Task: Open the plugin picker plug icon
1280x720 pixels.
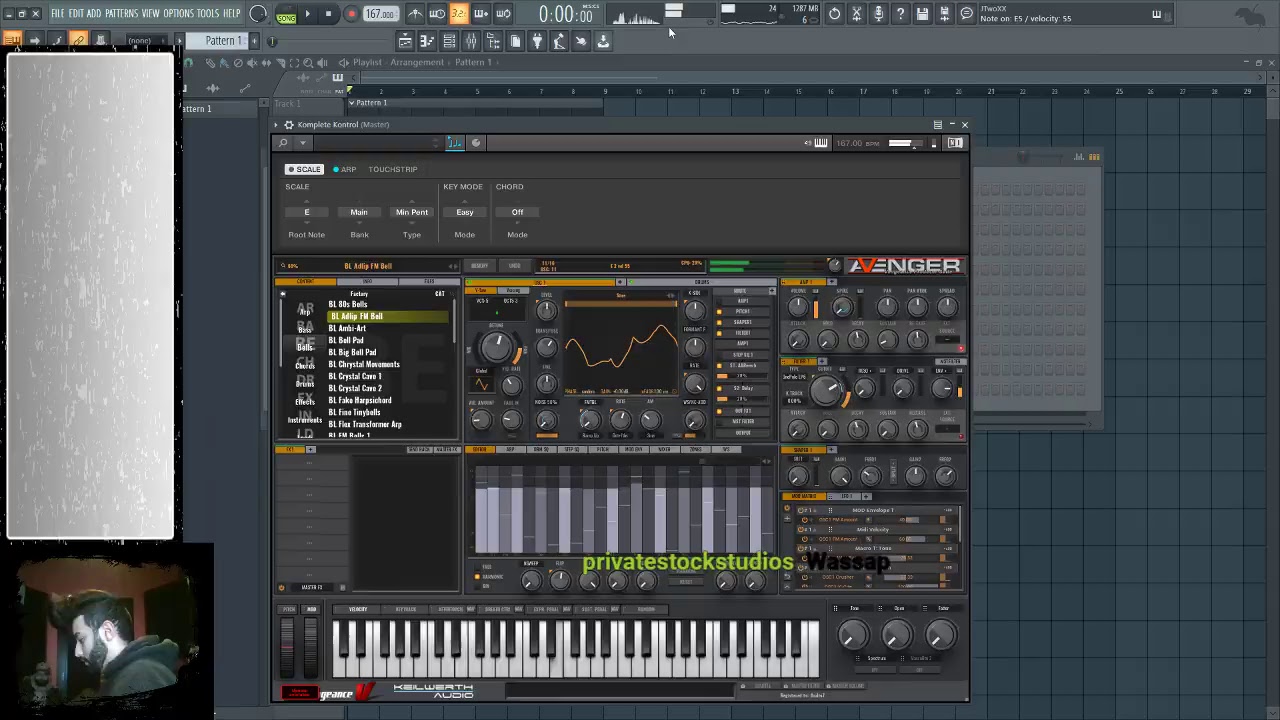Action: pyautogui.click(x=537, y=41)
